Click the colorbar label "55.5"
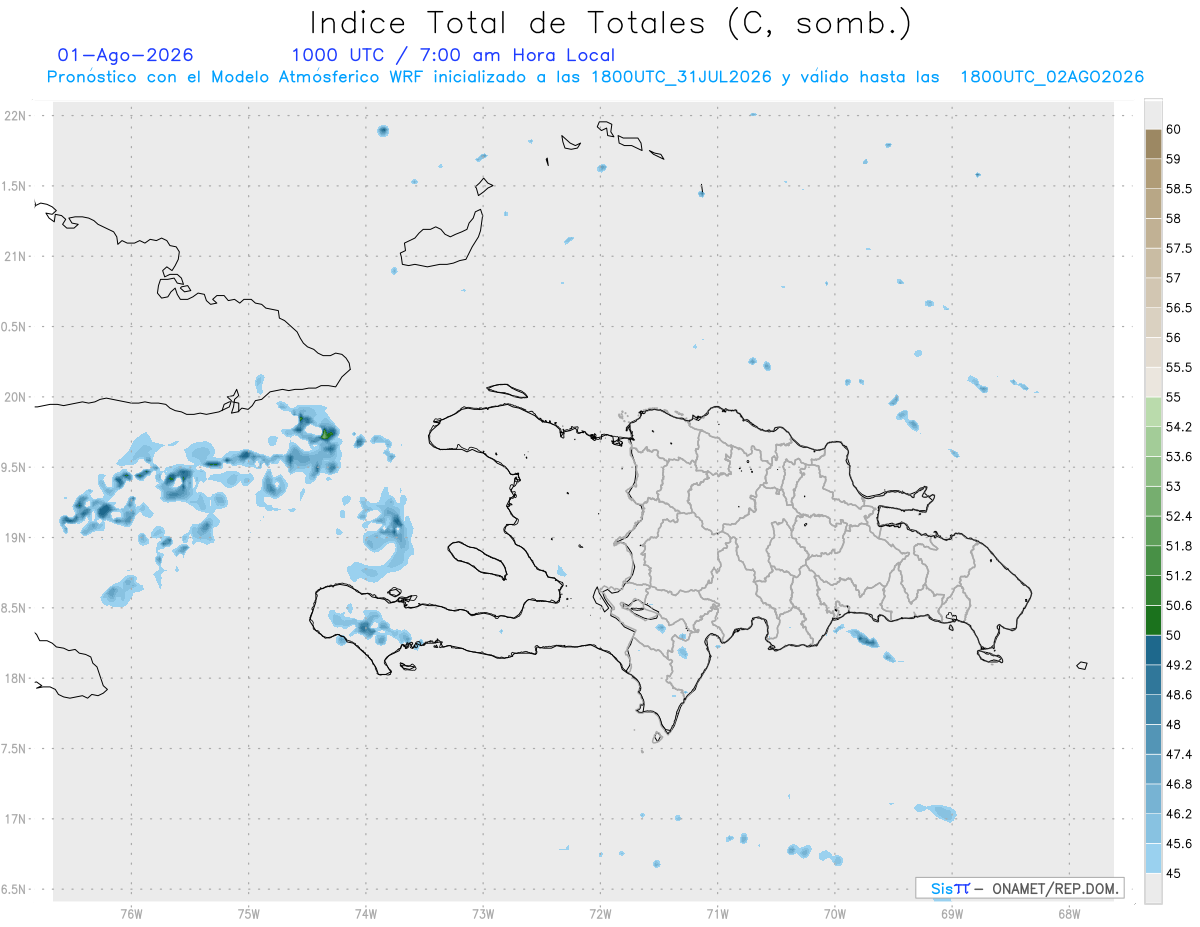This screenshot has height=927, width=1200. (1179, 368)
